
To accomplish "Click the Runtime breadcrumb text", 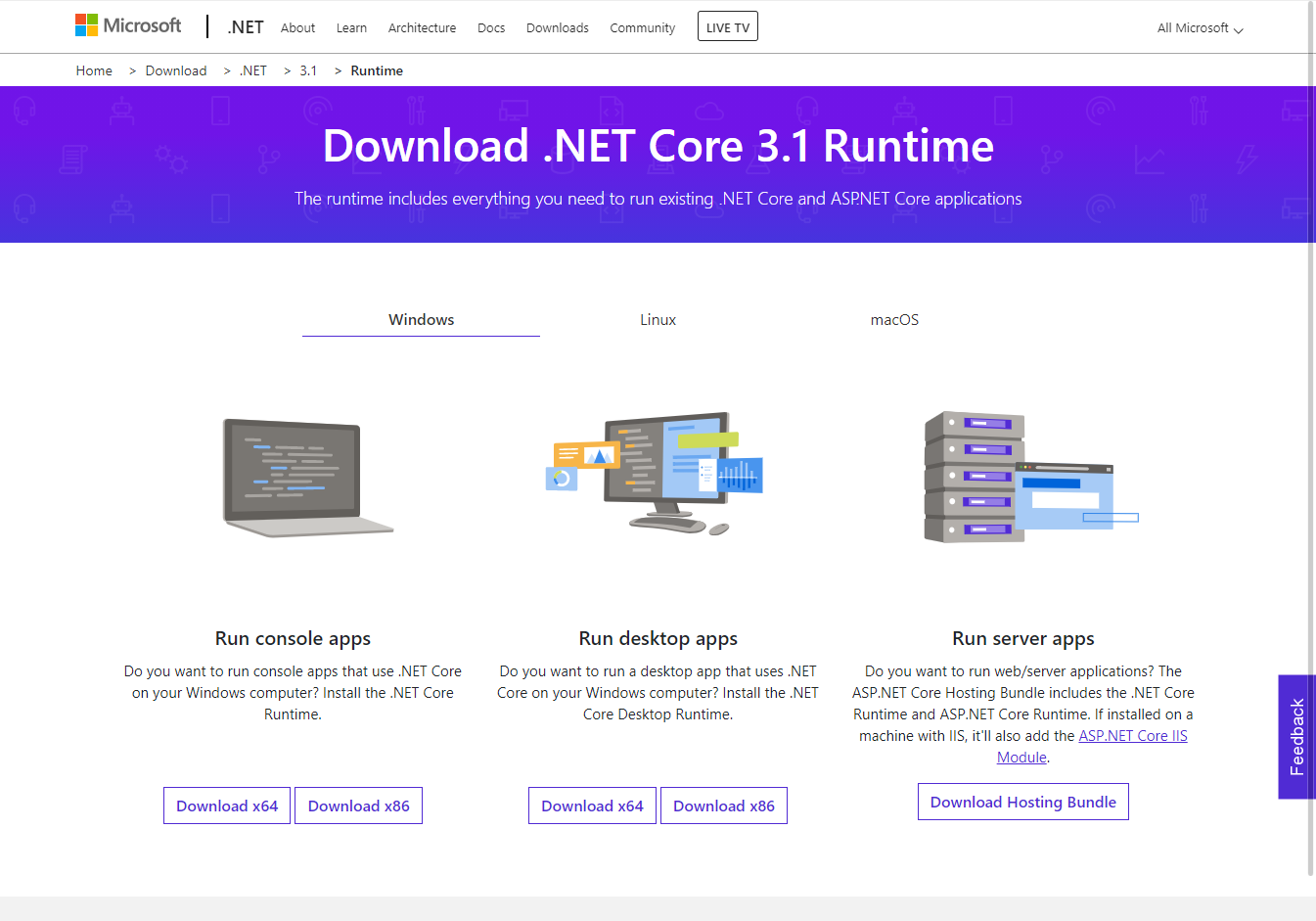I will tap(377, 70).
